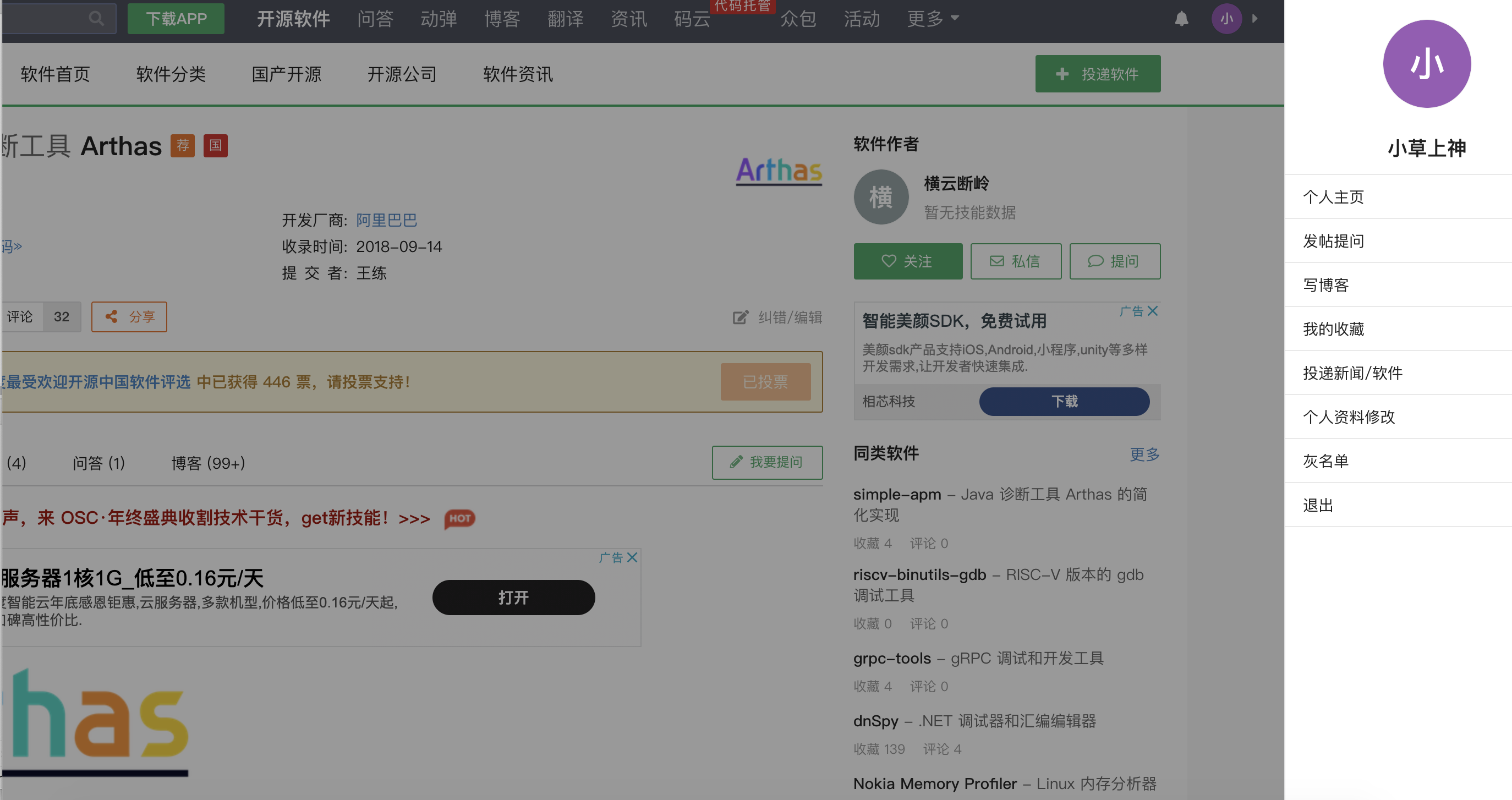Image resolution: width=1512 pixels, height=800 pixels.
Task: Click 退出 in the user menu
Action: [1318, 505]
